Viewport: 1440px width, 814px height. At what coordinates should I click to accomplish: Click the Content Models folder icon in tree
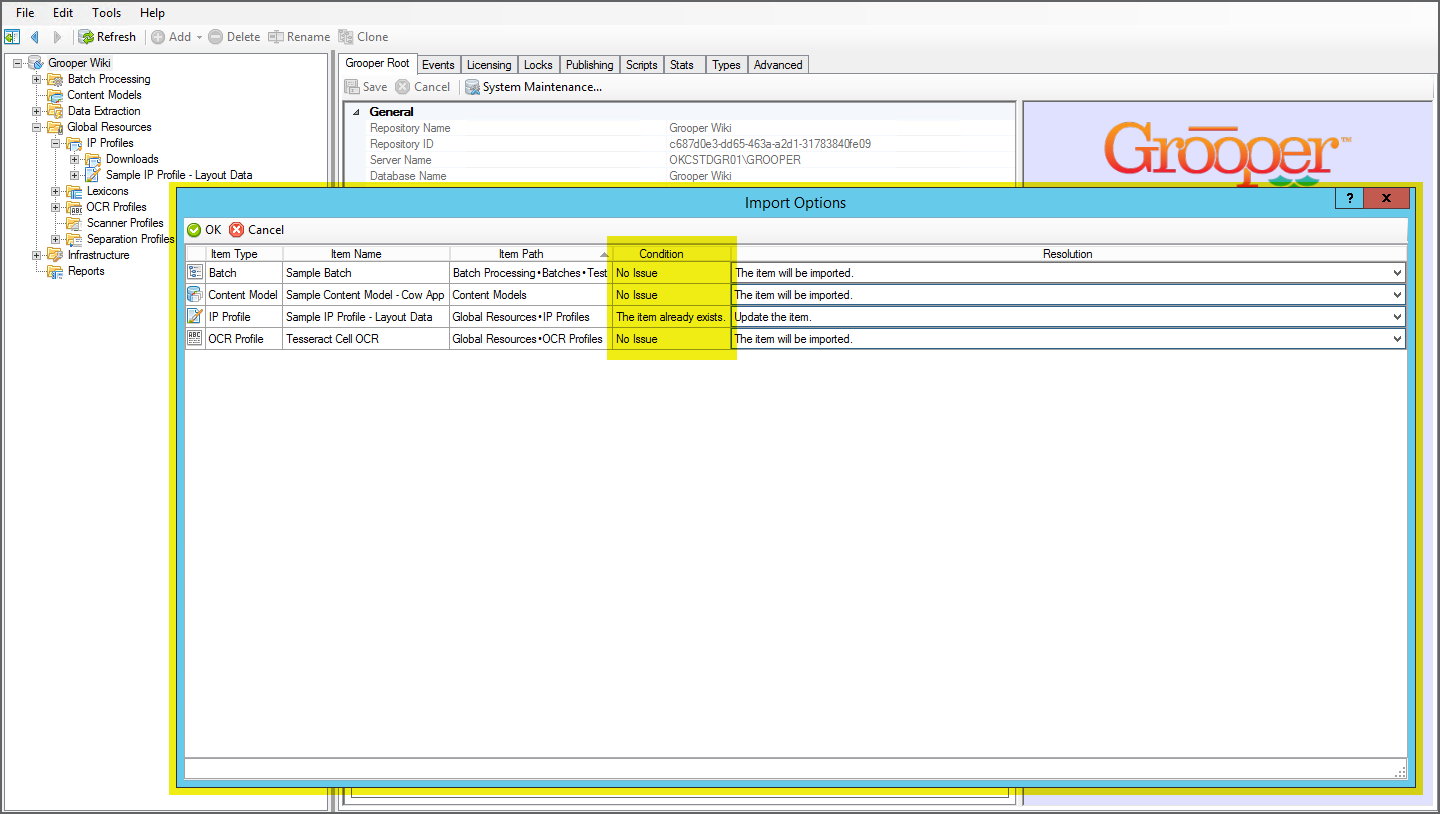[55, 95]
